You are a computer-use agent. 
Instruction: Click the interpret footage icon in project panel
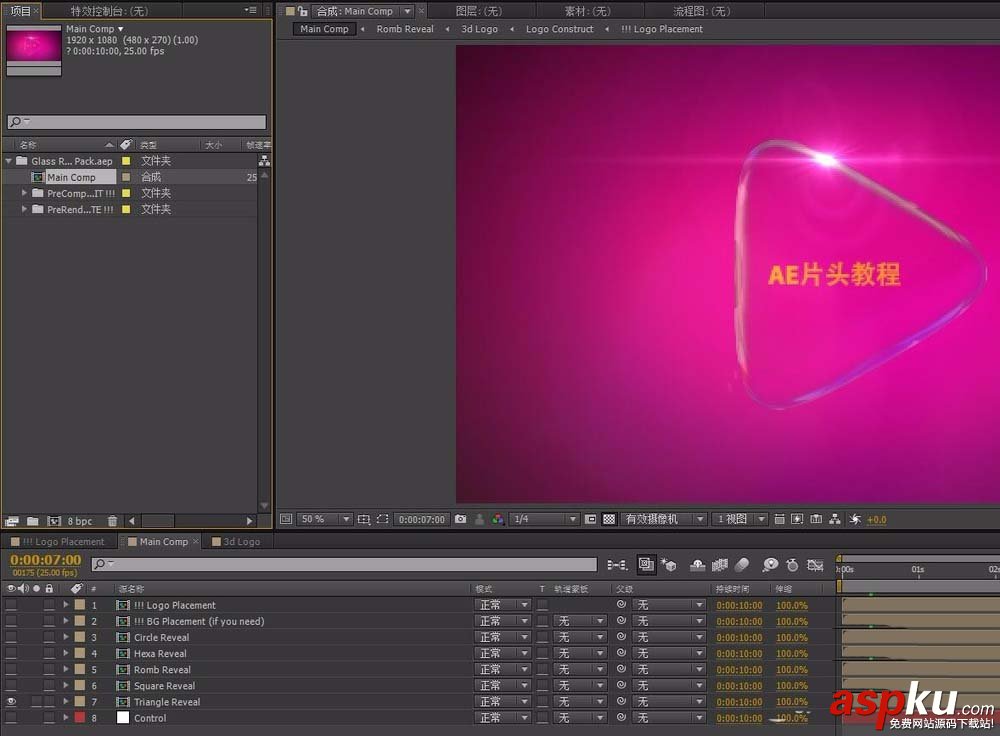(11, 521)
